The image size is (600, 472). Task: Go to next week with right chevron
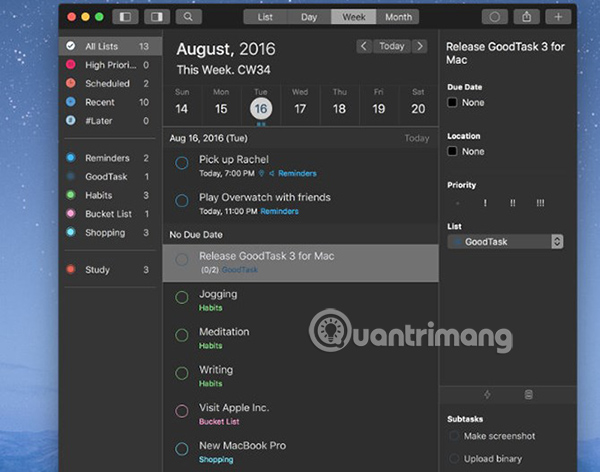coord(420,46)
